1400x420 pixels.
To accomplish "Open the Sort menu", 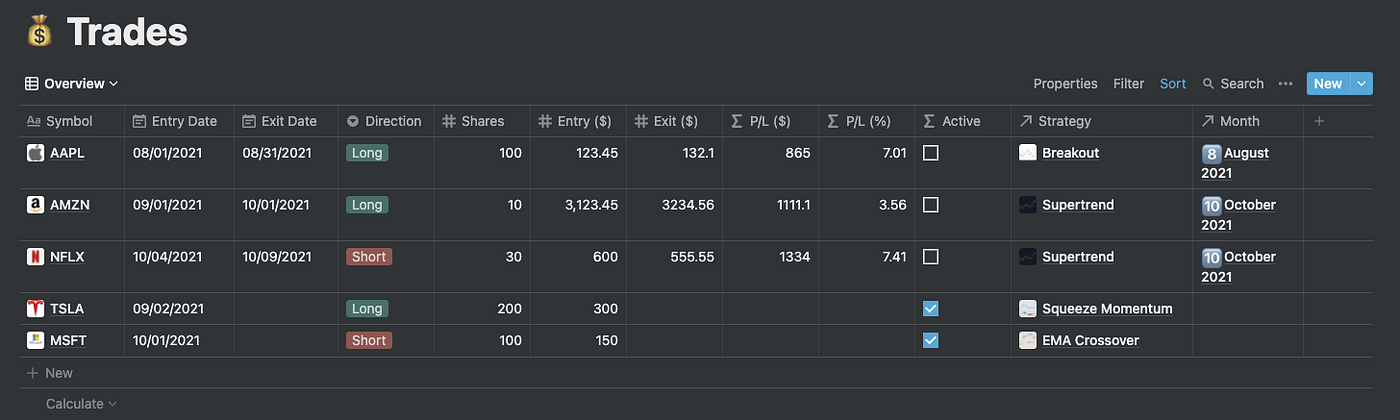I will pos(1173,84).
